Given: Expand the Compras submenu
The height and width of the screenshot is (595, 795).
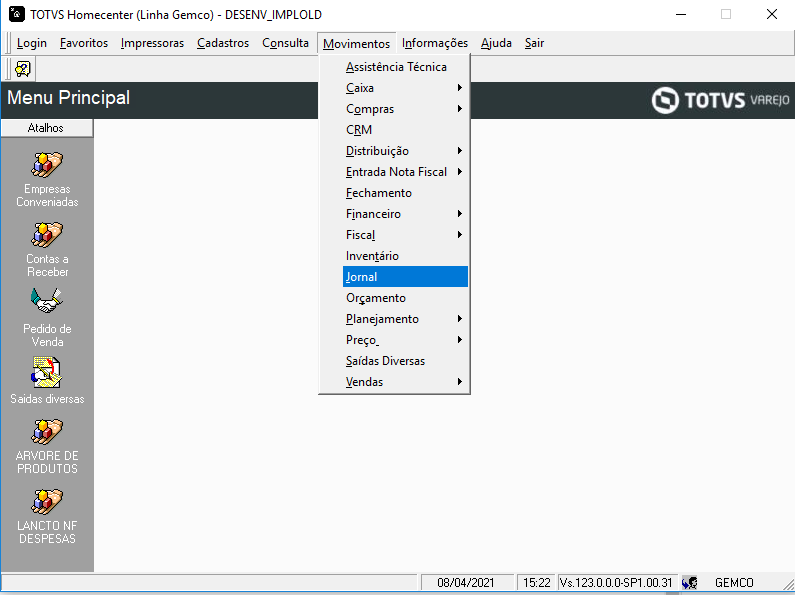Looking at the screenshot, I should click(x=405, y=109).
